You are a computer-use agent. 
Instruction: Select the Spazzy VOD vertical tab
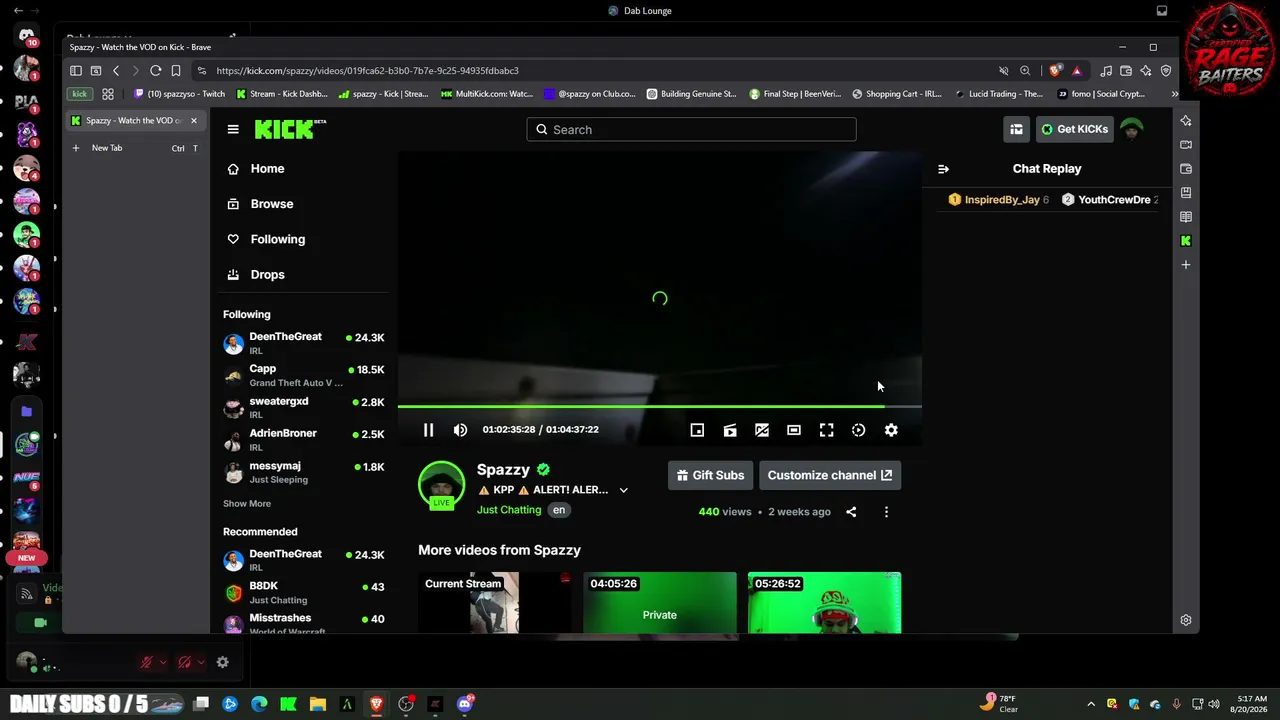[x=134, y=121]
